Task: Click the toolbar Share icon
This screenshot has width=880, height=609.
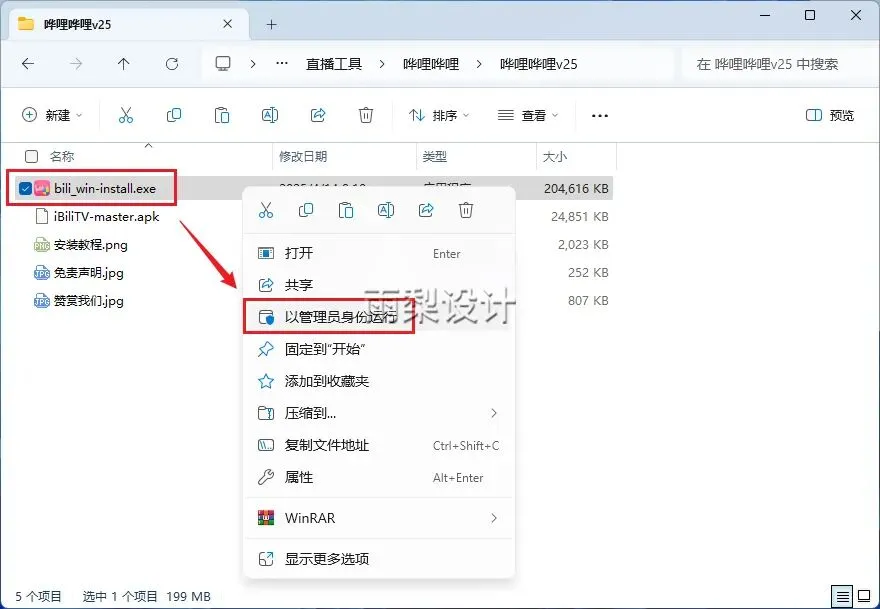Action: [318, 115]
